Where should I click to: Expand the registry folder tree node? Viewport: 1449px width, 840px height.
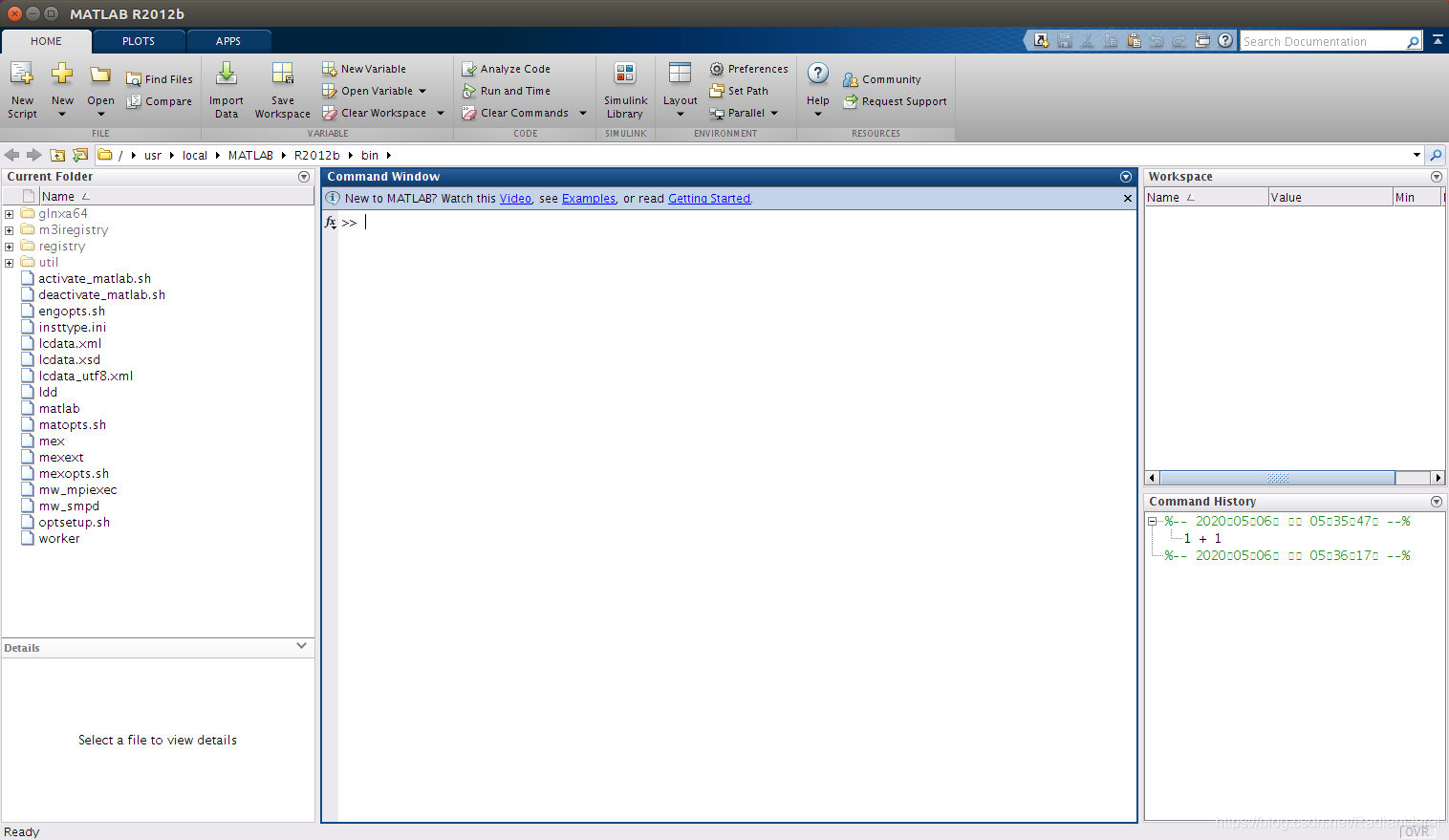pyautogui.click(x=9, y=247)
